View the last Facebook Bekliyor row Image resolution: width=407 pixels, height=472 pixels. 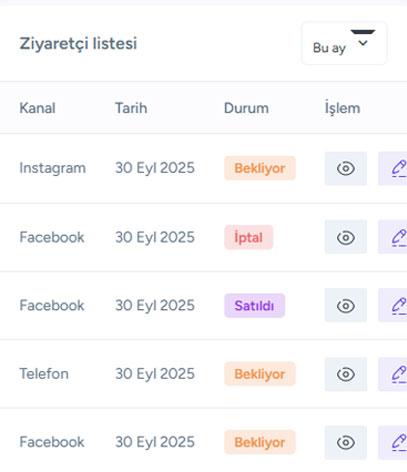tap(346, 442)
